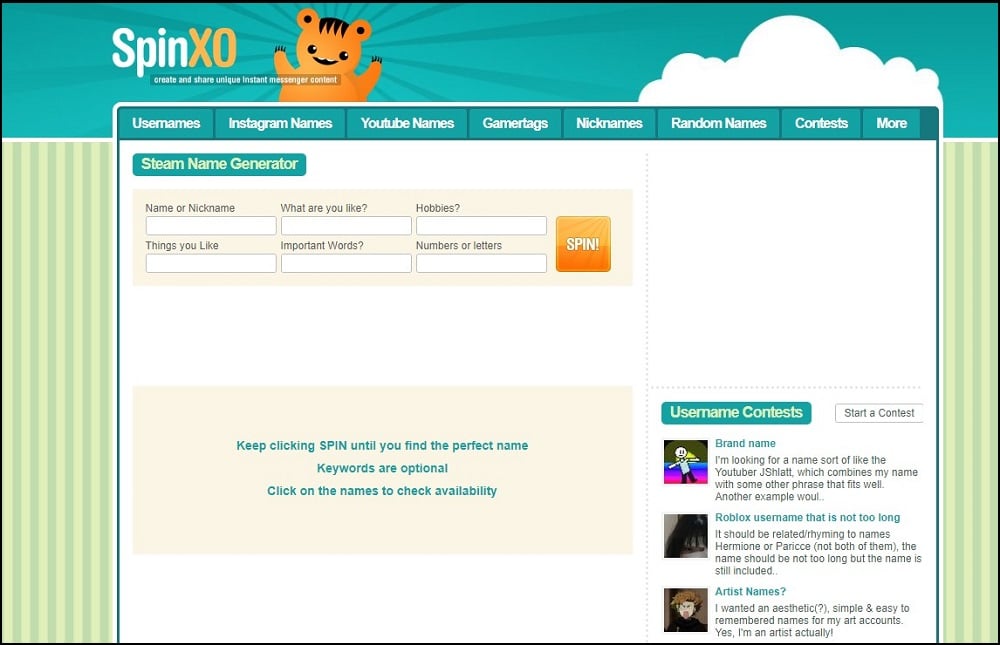Select the Numbers or letters field
The width and height of the screenshot is (1000, 645).
click(482, 263)
